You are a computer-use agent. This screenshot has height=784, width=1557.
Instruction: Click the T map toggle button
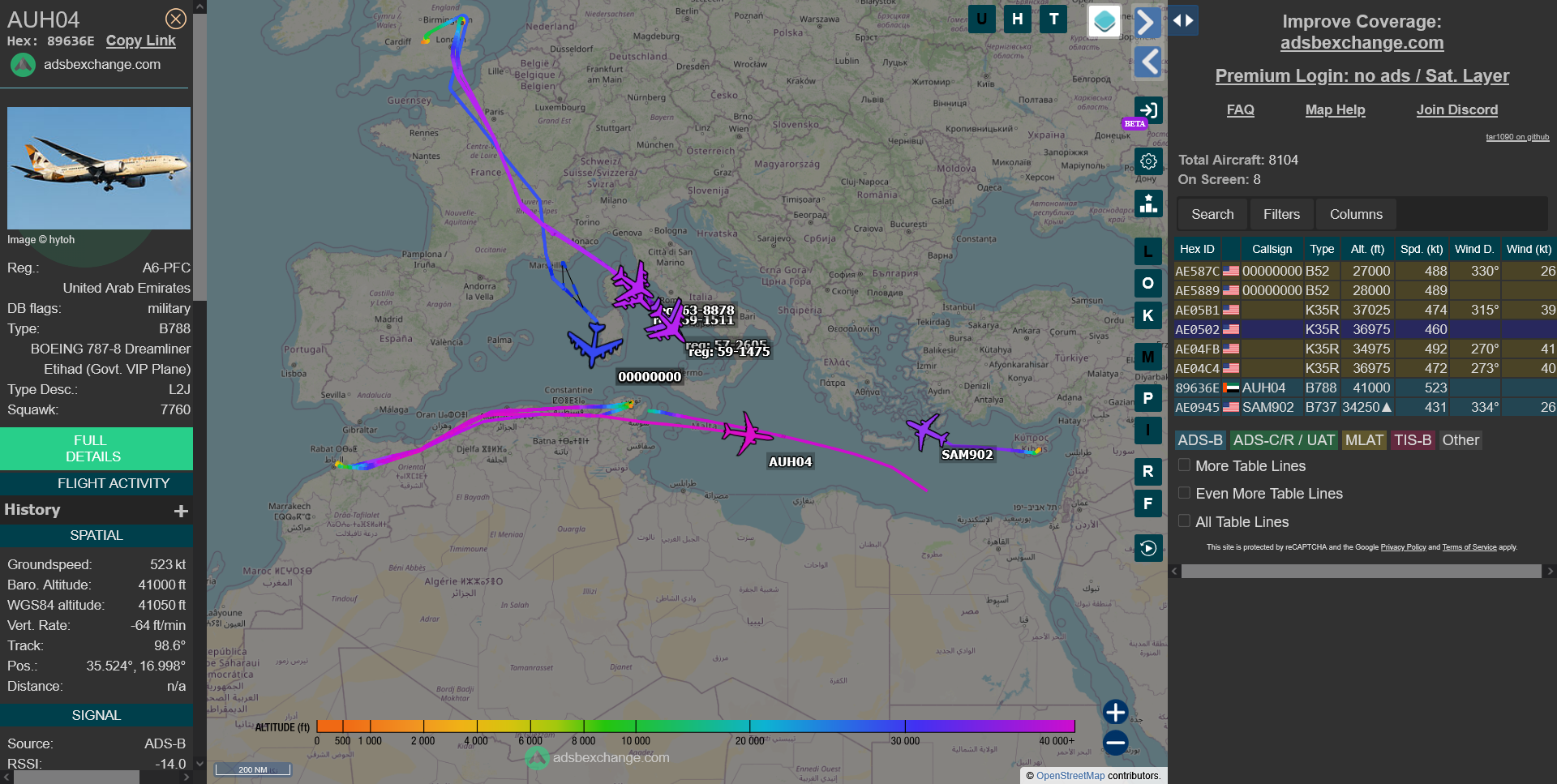click(1053, 19)
